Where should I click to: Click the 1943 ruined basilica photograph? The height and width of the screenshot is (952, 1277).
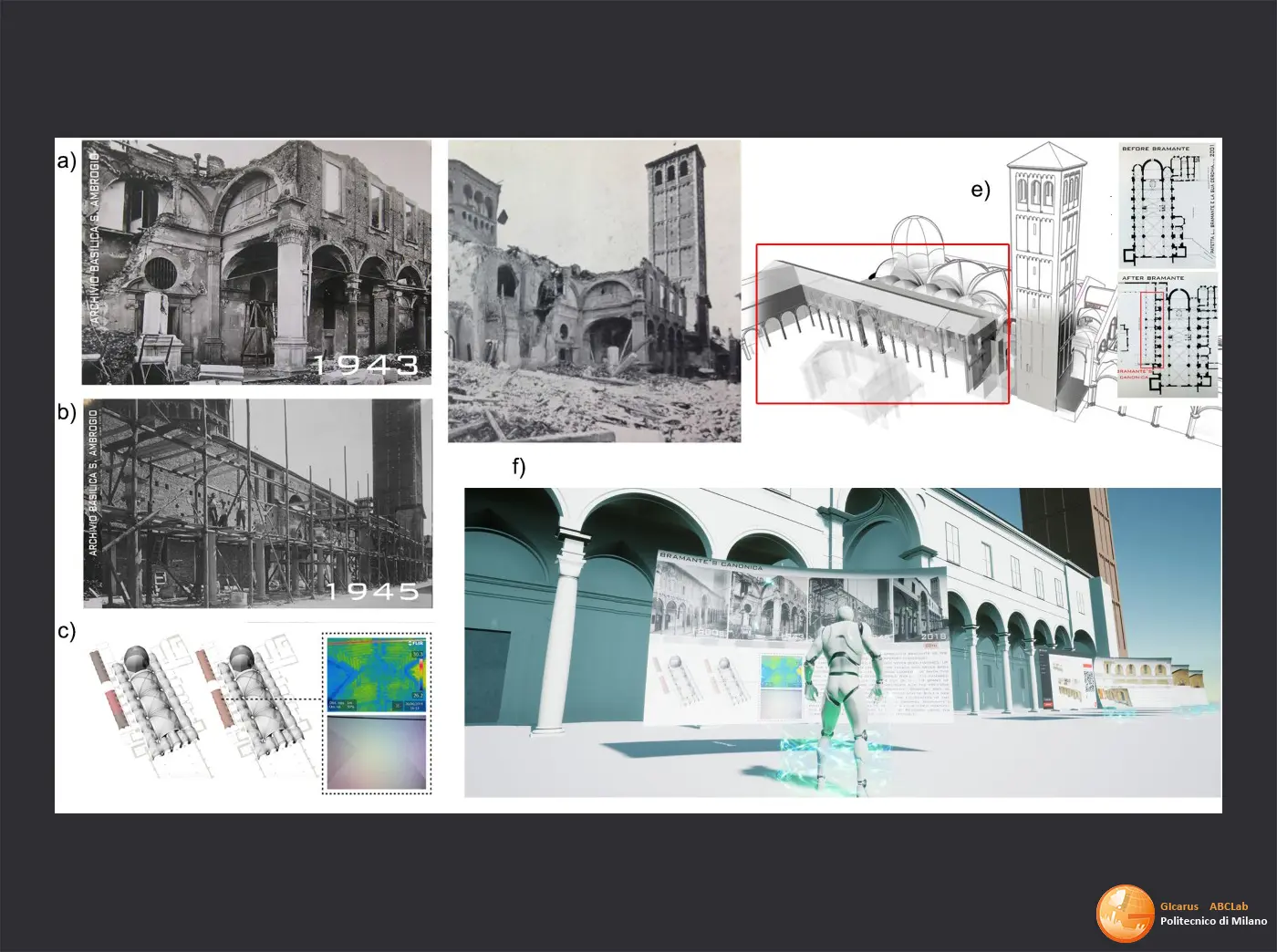coord(256,262)
